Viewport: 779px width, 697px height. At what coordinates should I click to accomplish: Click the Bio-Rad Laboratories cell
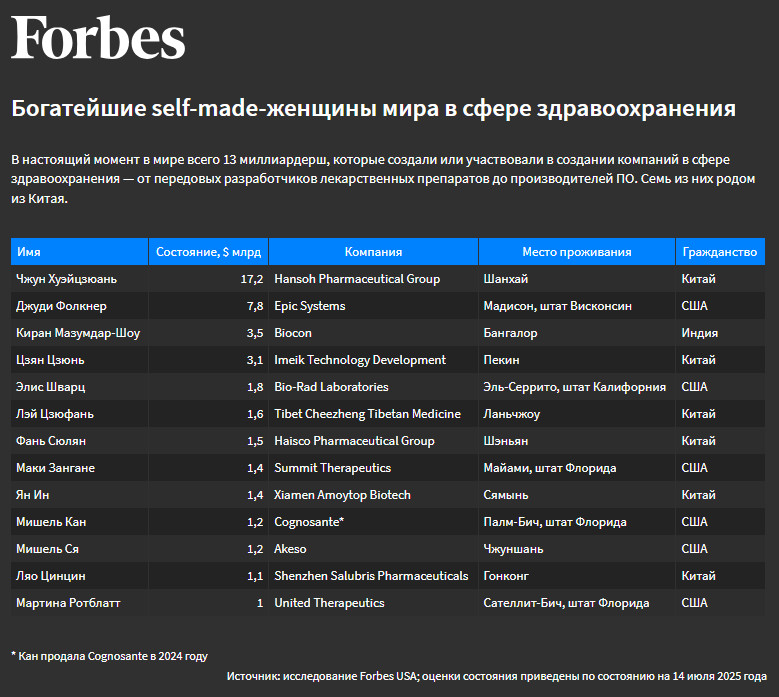pos(373,387)
